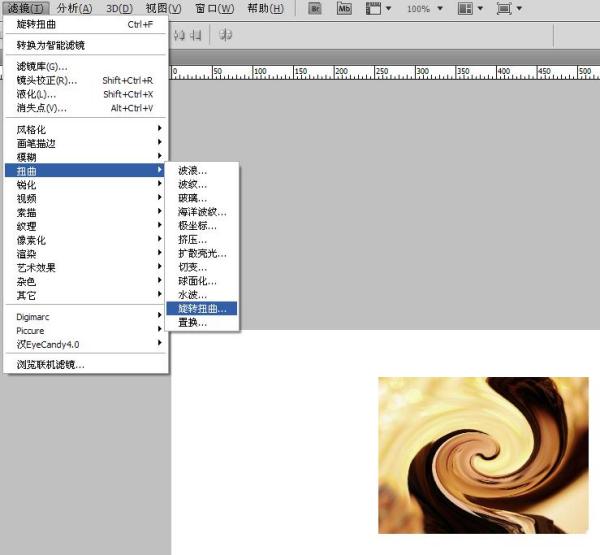The height and width of the screenshot is (555, 600).
Task: Choose the 极坐标... filter
Action: 198,226
